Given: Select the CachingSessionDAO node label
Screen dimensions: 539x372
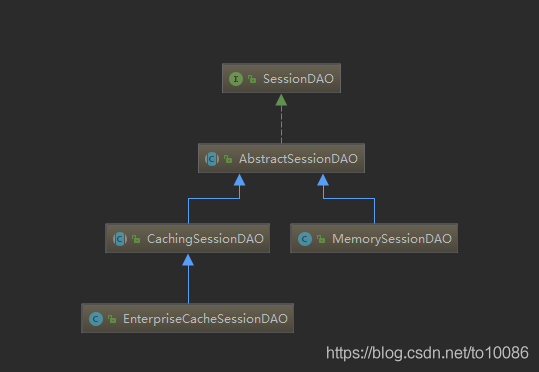Looking at the screenshot, I should [205, 239].
